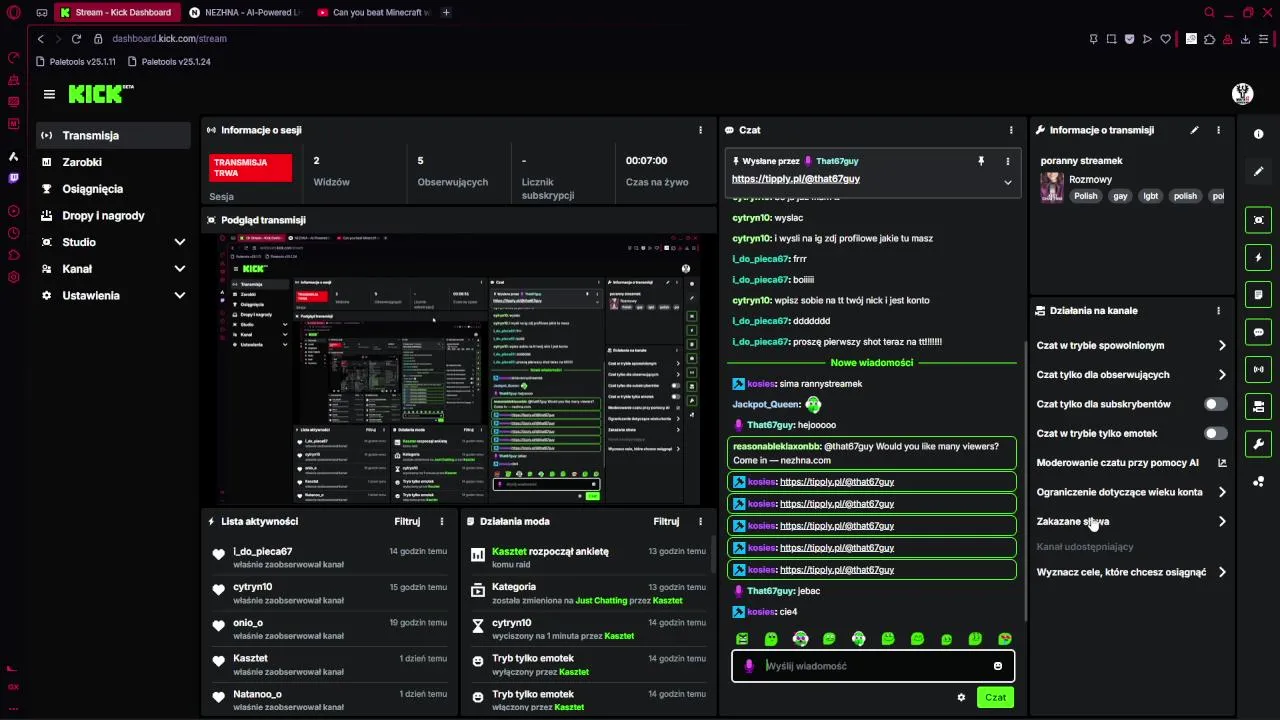This screenshot has width=1280, height=720.
Task: Open Paletools v25.1.11 bookmark
Action: pyautogui.click(x=77, y=62)
